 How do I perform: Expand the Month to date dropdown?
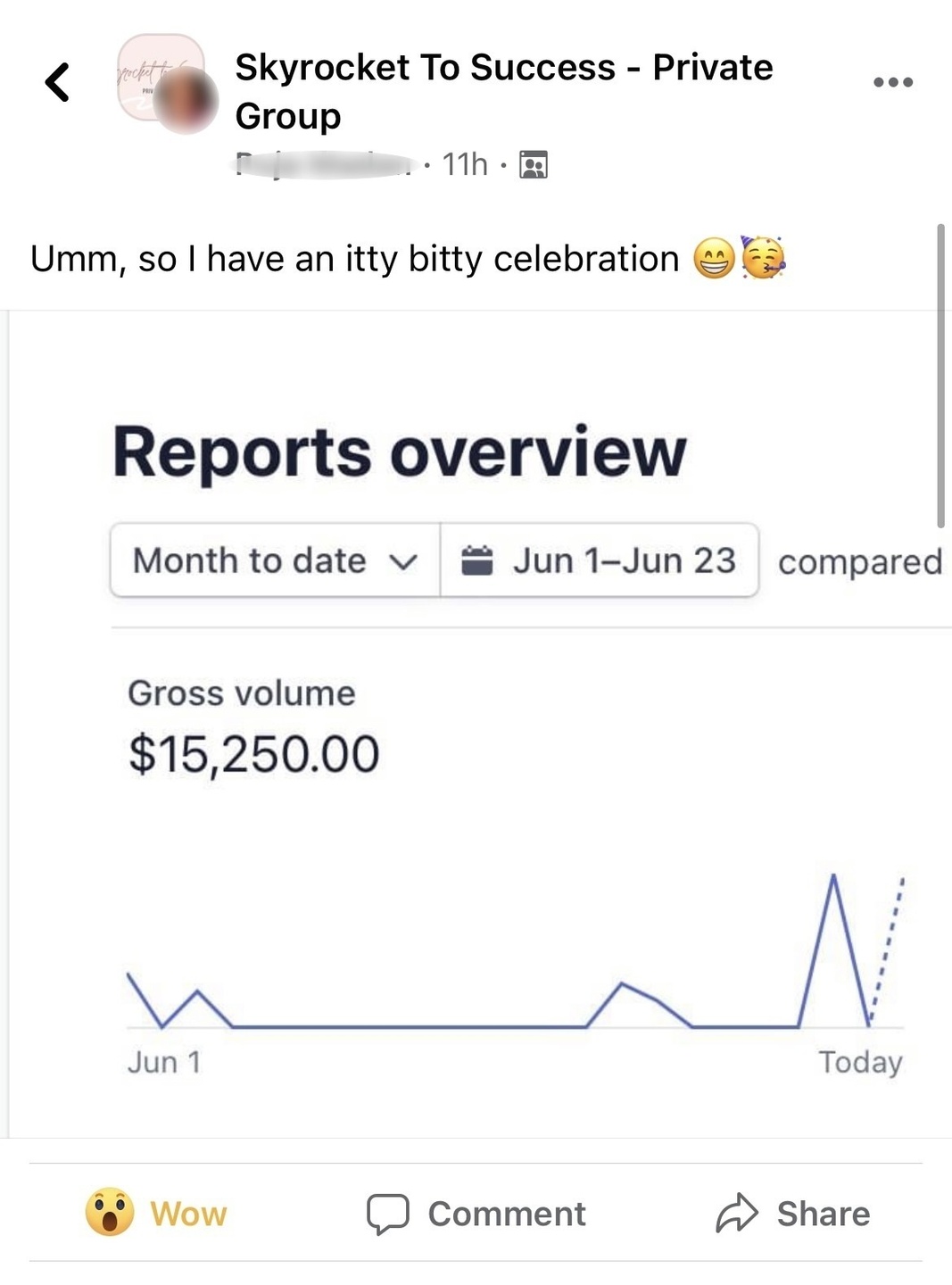pos(275,560)
